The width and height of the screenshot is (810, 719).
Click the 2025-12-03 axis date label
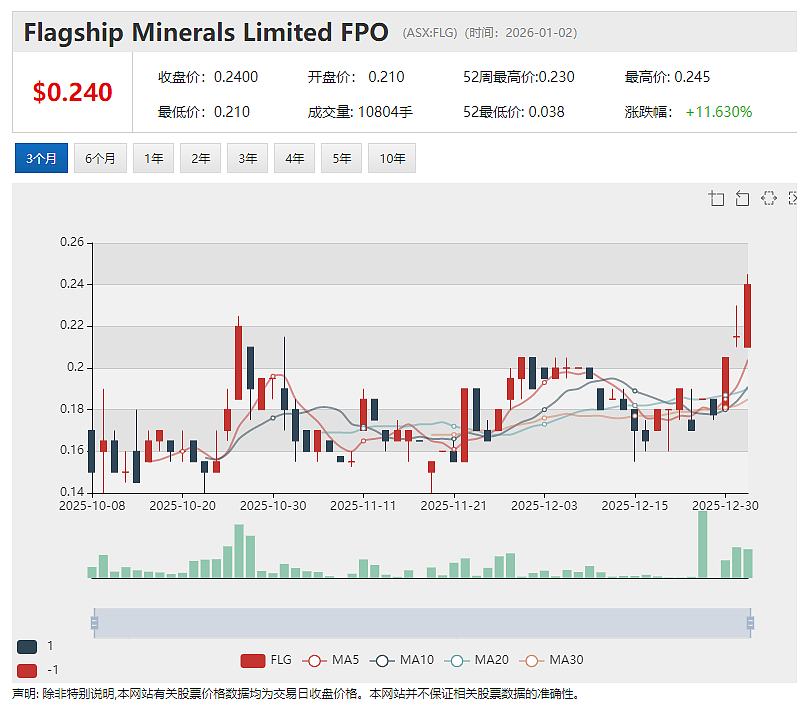point(544,506)
